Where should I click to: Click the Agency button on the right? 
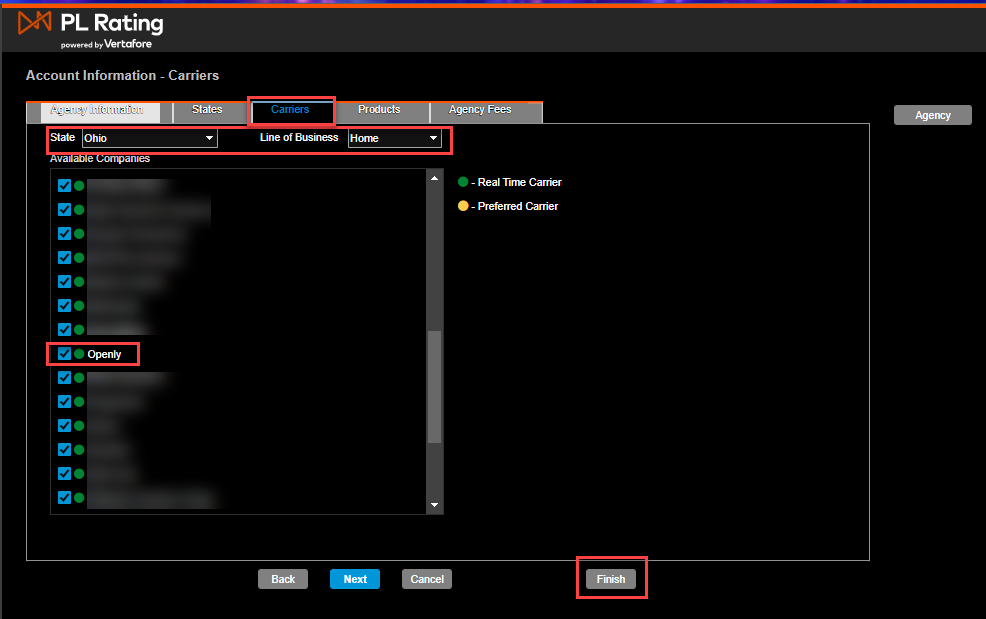pyautogui.click(x=932, y=115)
